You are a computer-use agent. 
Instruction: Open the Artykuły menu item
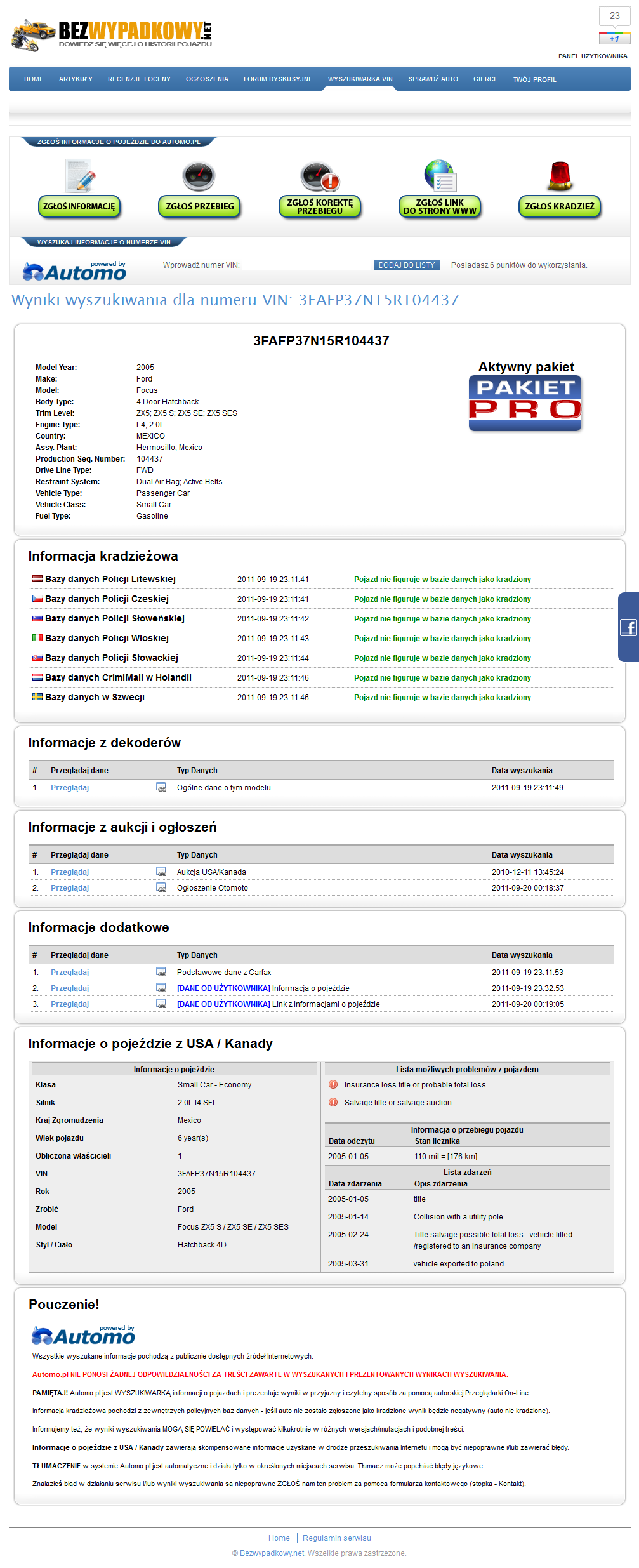(x=76, y=79)
